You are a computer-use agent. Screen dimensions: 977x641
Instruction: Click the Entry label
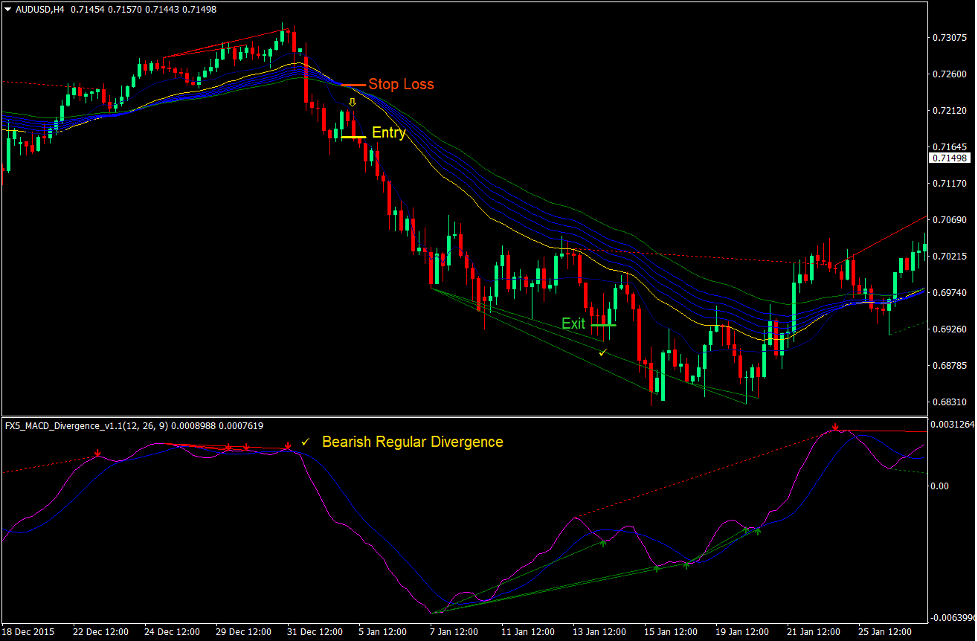[x=387, y=133]
